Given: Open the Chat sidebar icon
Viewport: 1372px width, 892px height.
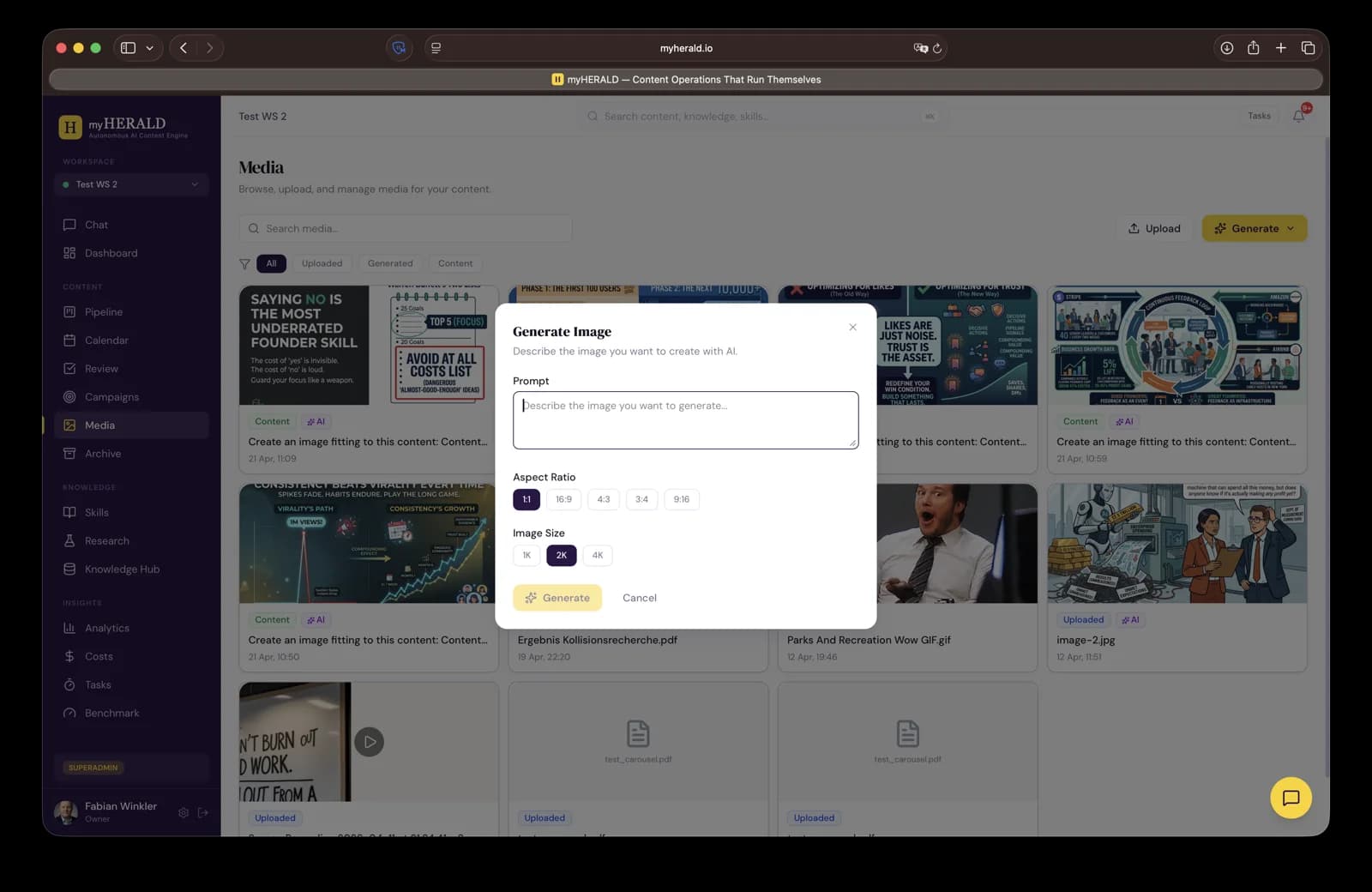Looking at the screenshot, I should 69,225.
